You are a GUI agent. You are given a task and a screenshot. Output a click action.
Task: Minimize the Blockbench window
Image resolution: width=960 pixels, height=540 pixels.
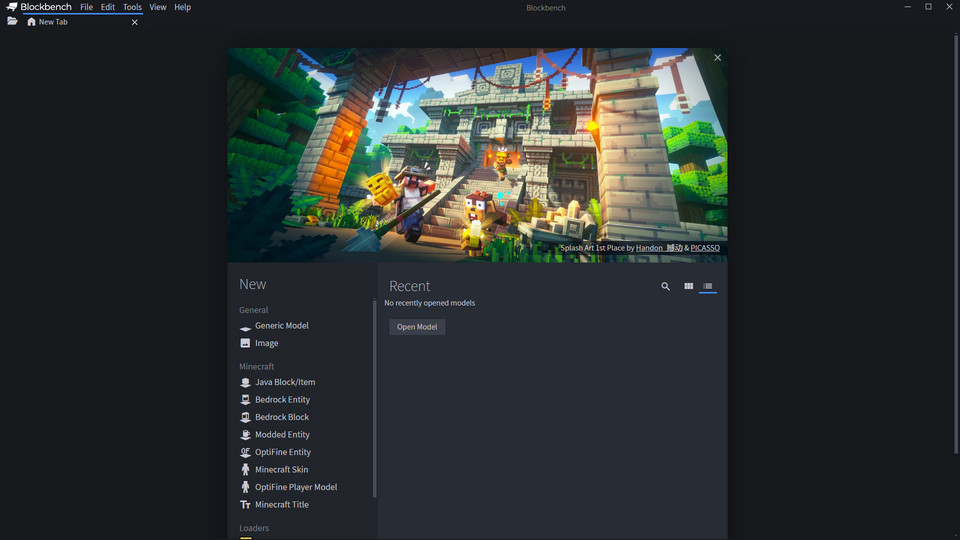coord(908,7)
